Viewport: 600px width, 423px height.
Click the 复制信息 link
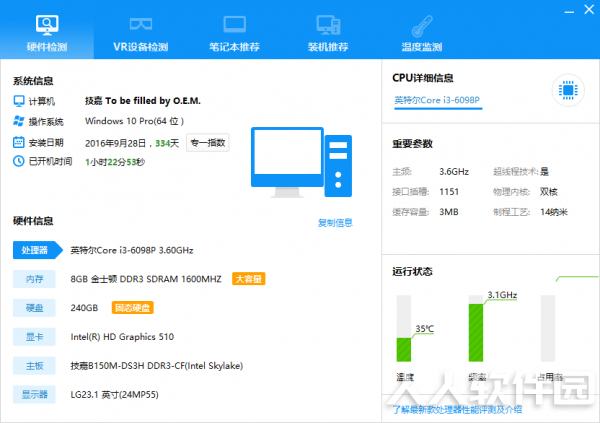pyautogui.click(x=335, y=223)
